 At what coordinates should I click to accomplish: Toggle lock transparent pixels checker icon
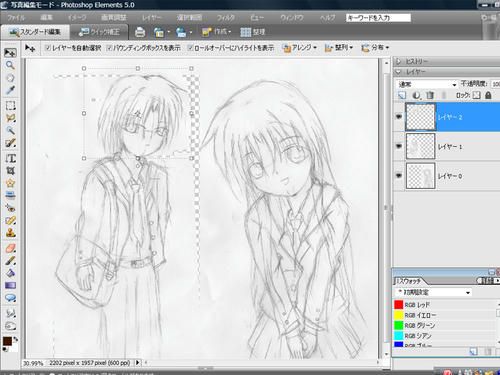click(477, 95)
